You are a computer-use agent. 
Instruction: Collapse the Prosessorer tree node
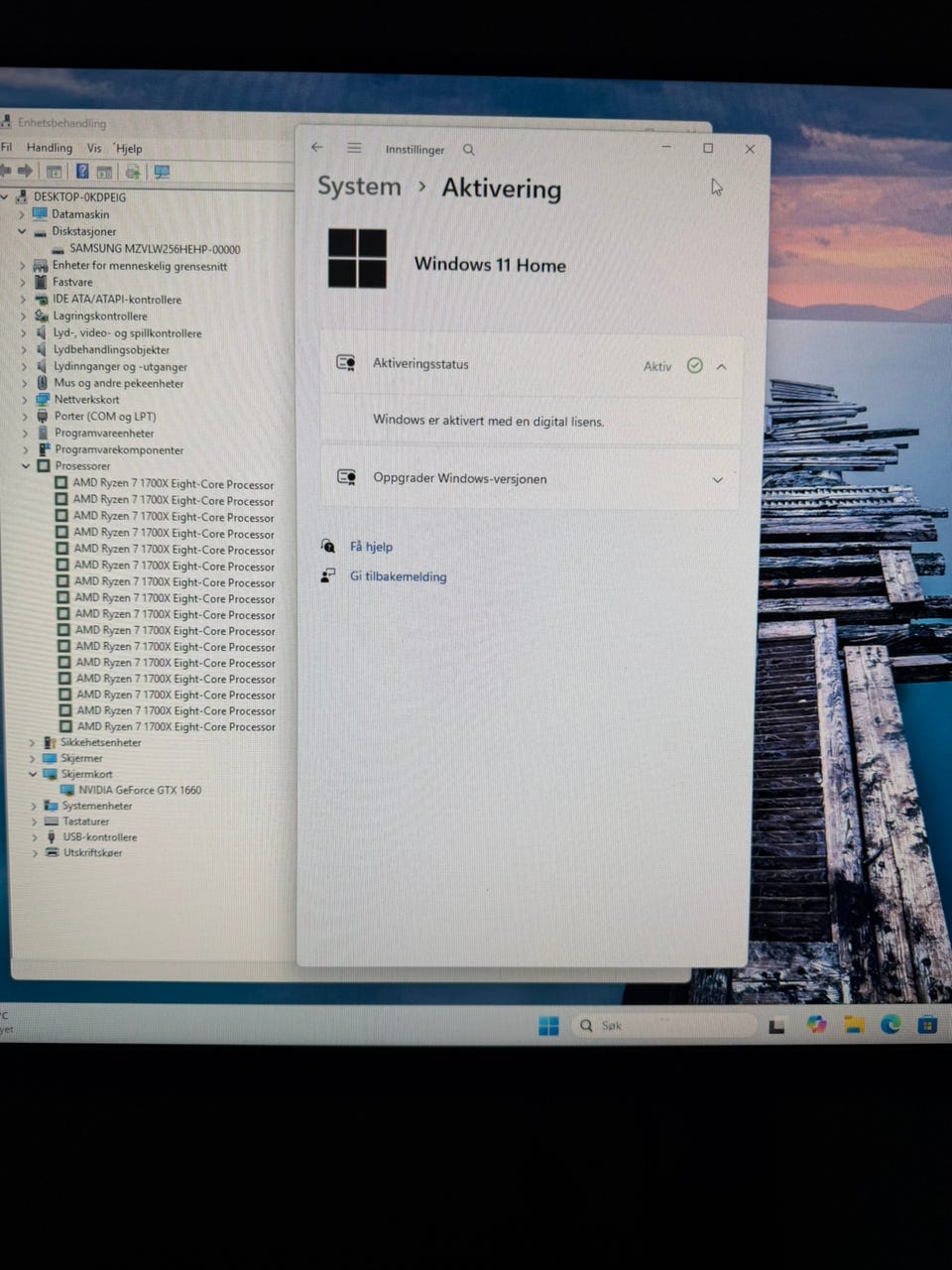point(27,465)
